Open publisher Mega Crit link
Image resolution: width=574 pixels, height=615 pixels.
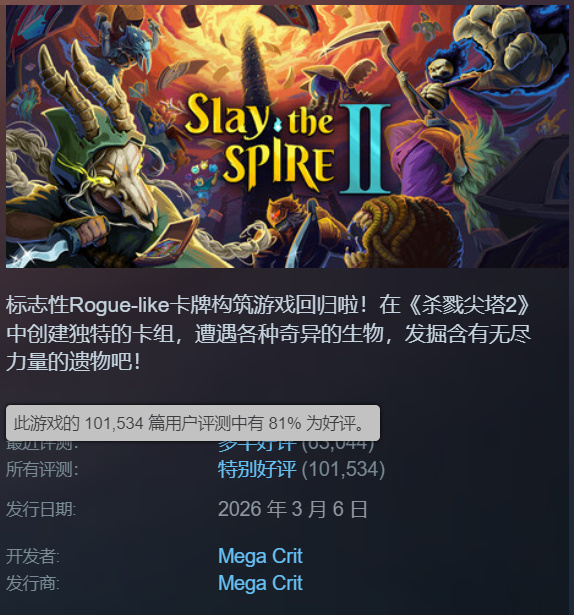click(x=260, y=583)
